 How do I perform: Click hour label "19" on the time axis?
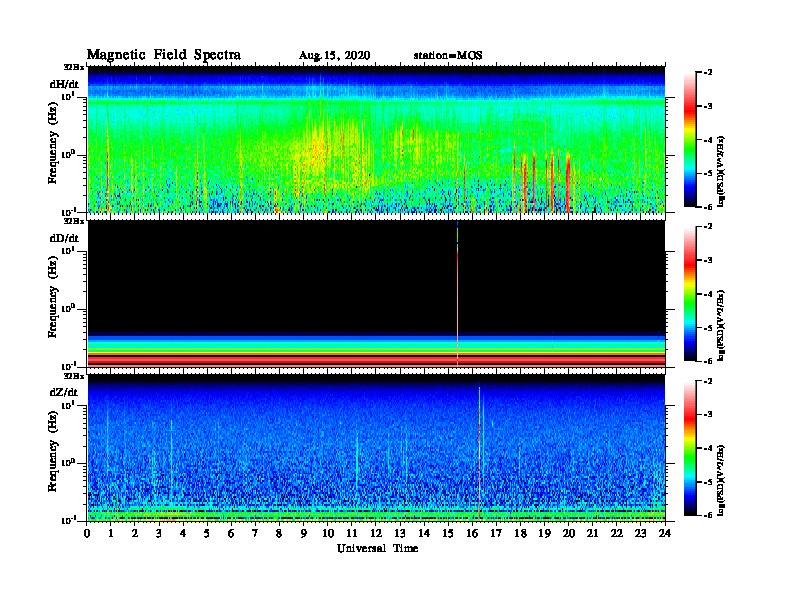pos(544,533)
